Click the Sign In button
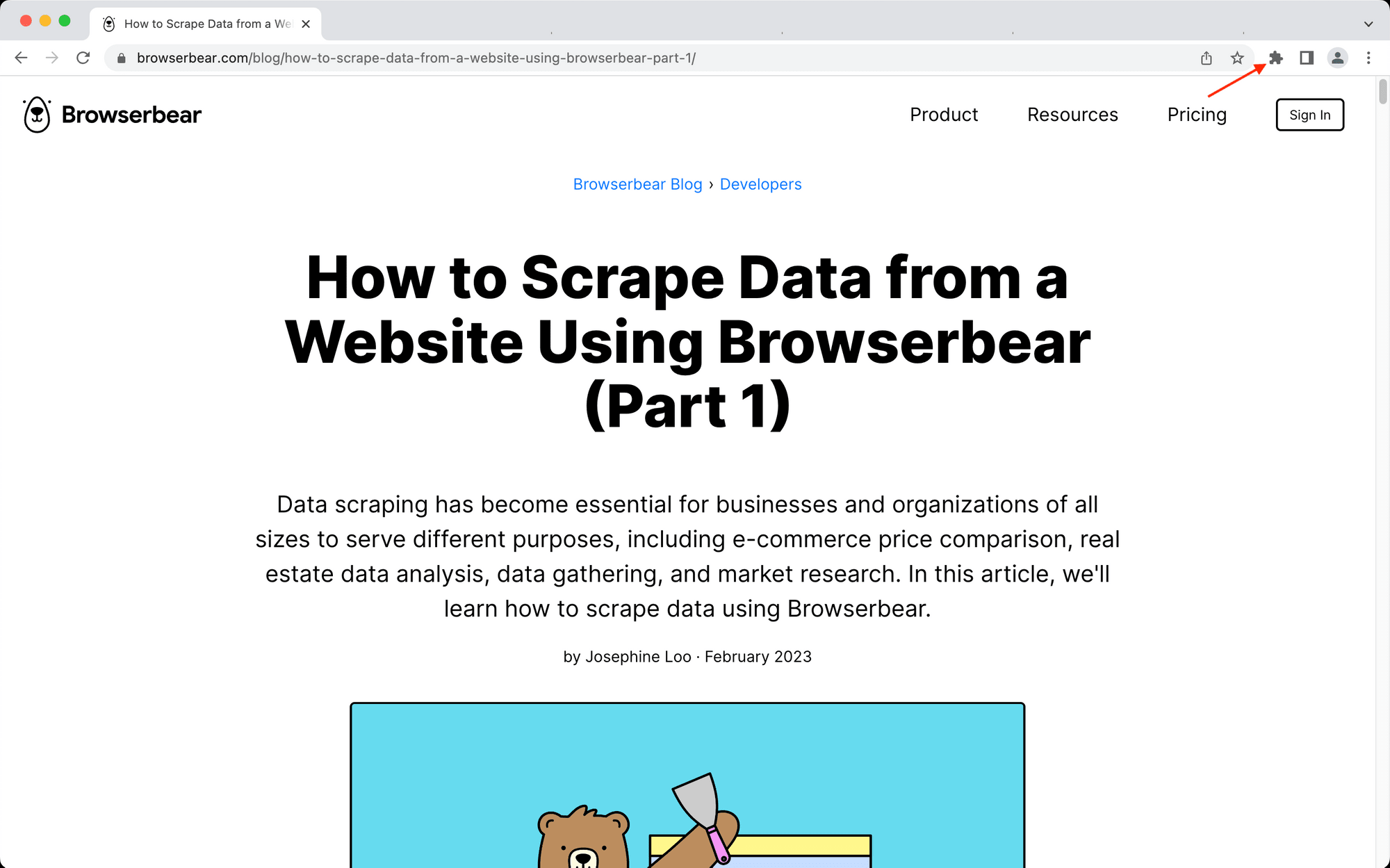1390x868 pixels. (1309, 114)
